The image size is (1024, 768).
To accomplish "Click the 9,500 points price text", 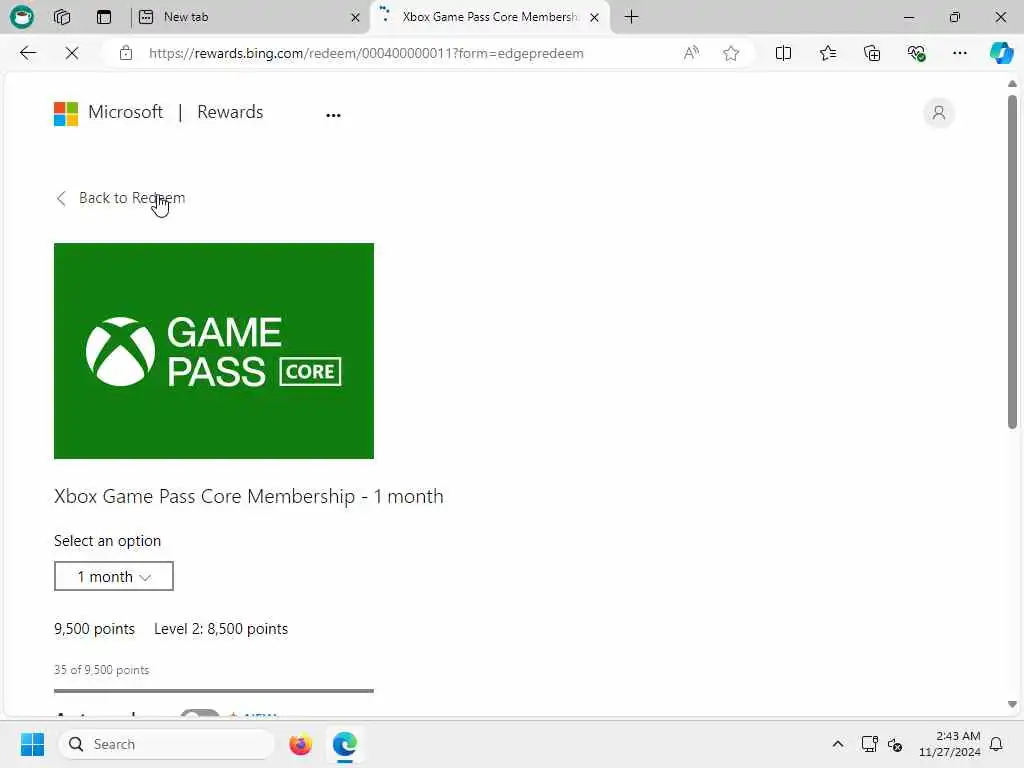I will coord(94,629).
